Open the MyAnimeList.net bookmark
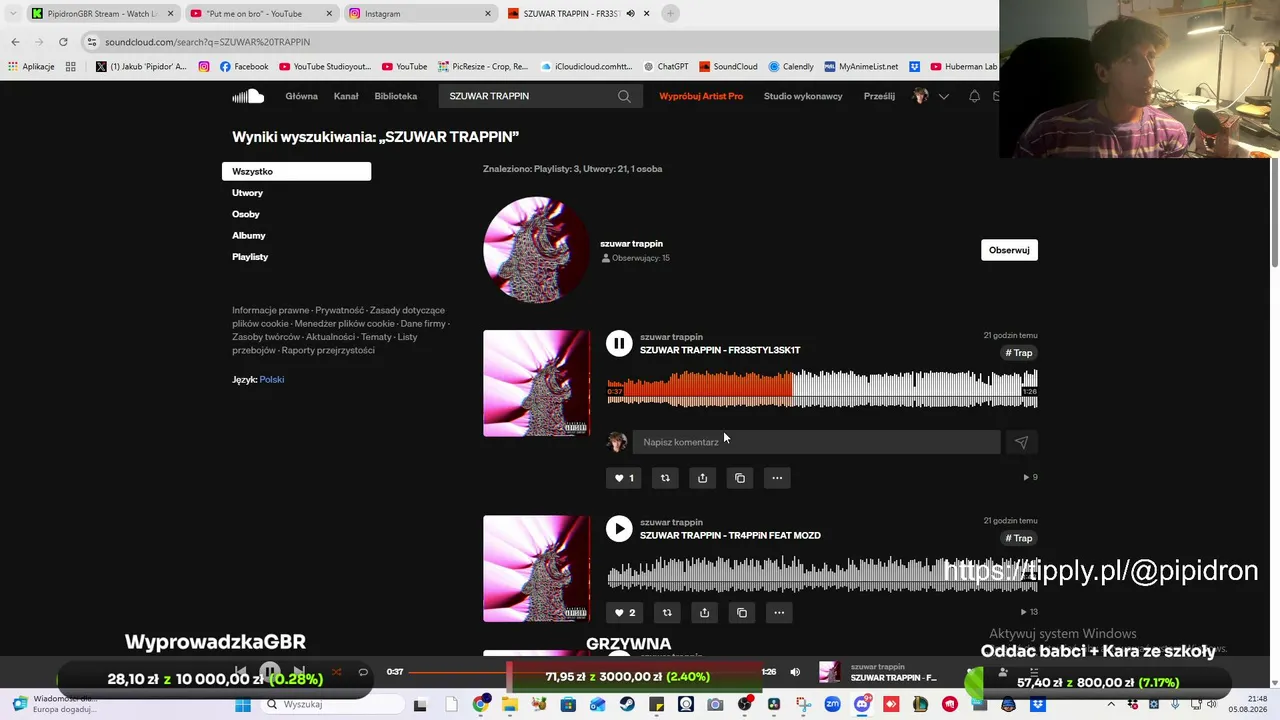 tap(861, 67)
